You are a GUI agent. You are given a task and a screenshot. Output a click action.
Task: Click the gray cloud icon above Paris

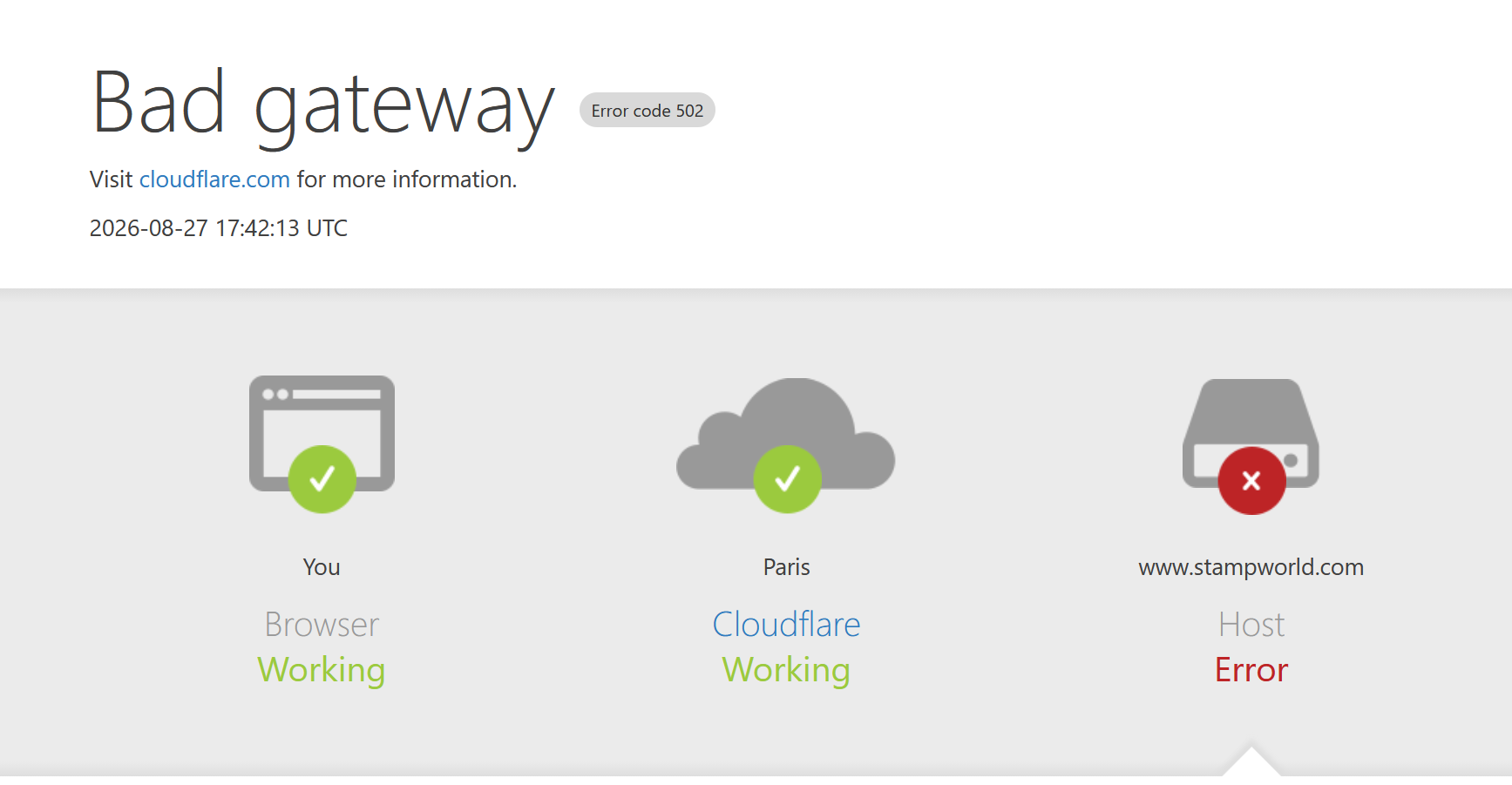pos(786,445)
